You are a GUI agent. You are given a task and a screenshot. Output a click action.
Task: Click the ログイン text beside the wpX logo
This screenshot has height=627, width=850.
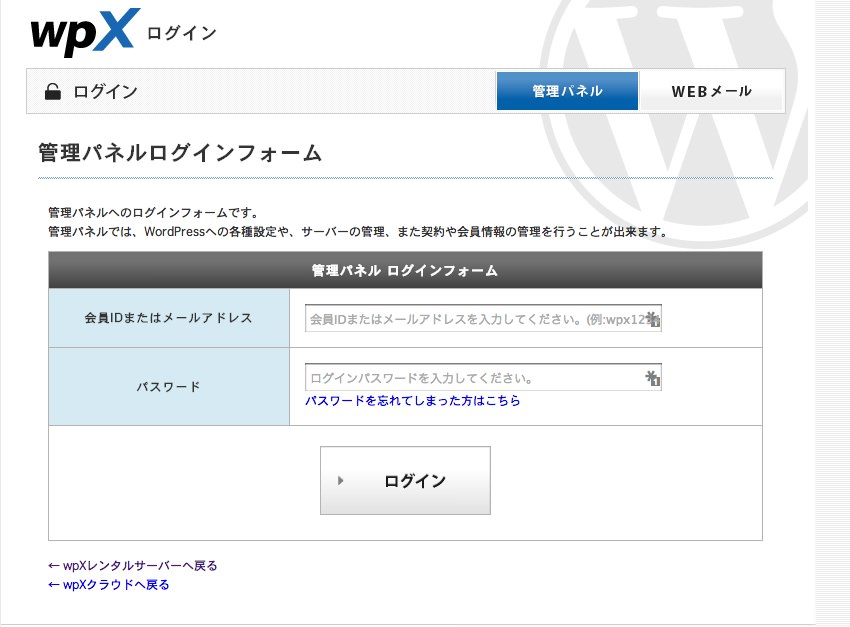pyautogui.click(x=182, y=33)
